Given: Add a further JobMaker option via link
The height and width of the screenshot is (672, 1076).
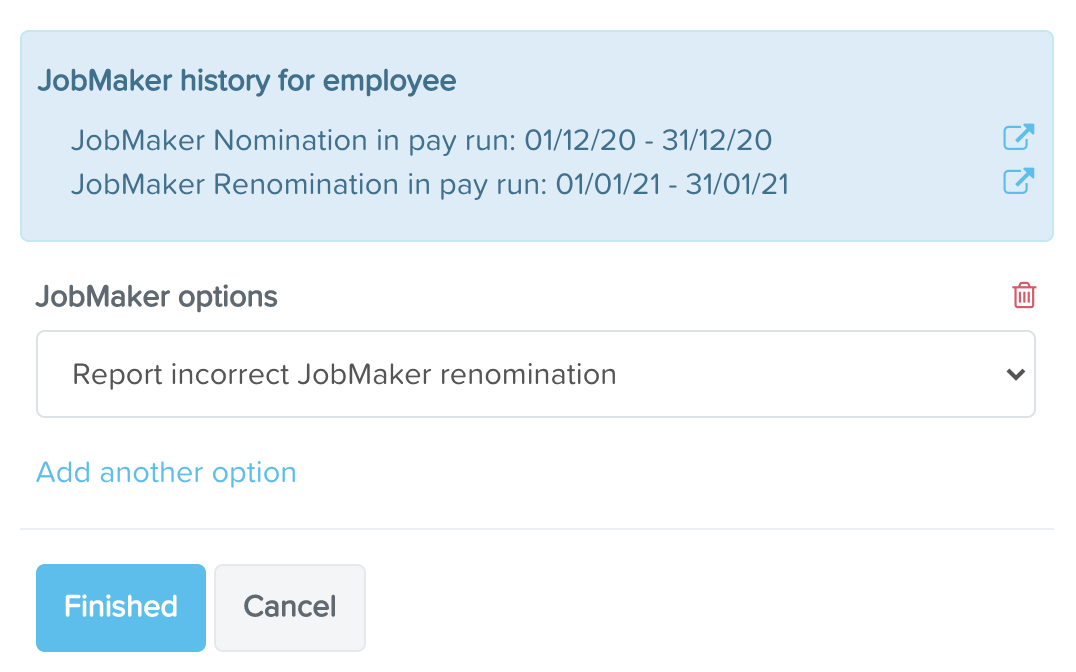Looking at the screenshot, I should 166,472.
